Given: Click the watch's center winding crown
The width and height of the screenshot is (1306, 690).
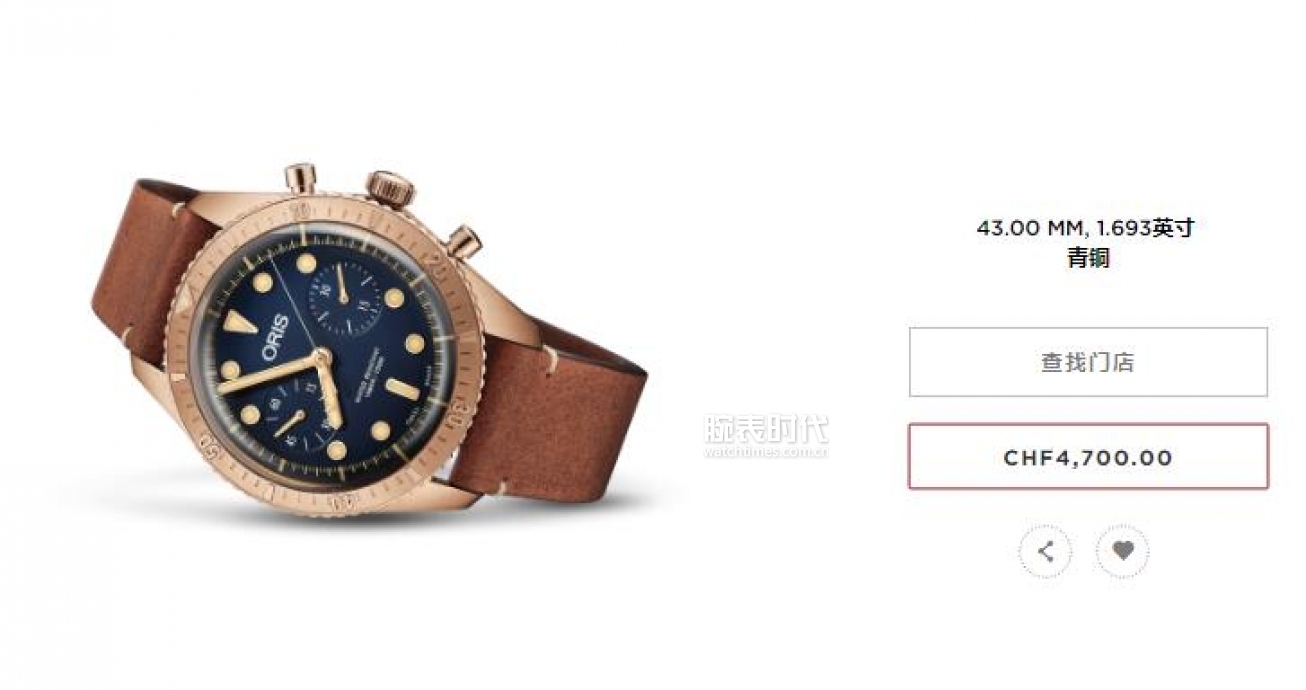Looking at the screenshot, I should click(x=391, y=186).
